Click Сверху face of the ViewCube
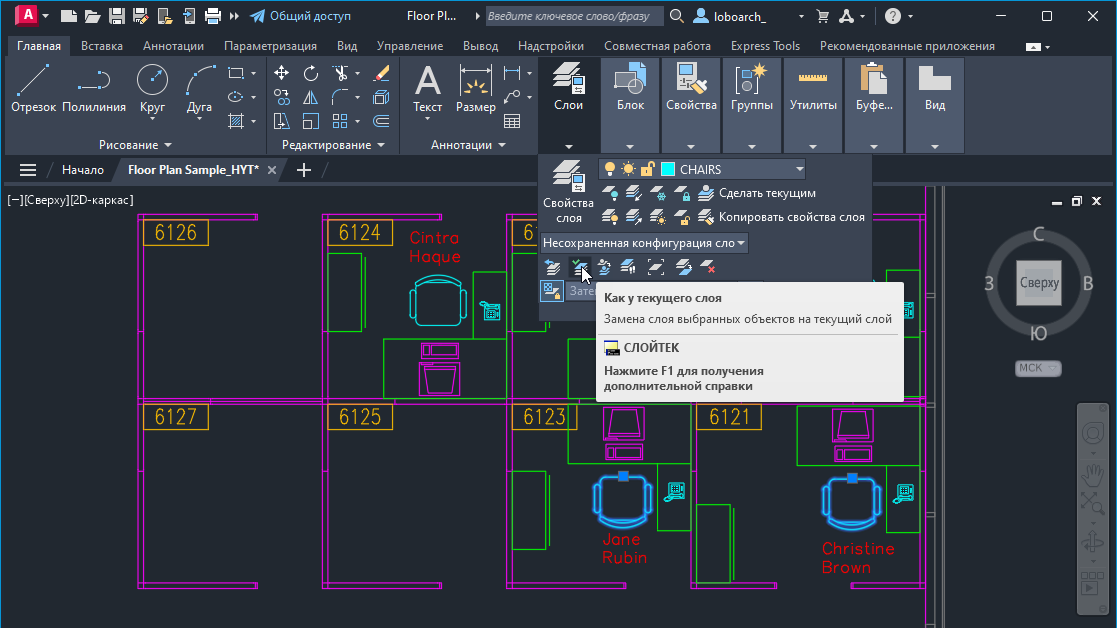 coord(1039,283)
